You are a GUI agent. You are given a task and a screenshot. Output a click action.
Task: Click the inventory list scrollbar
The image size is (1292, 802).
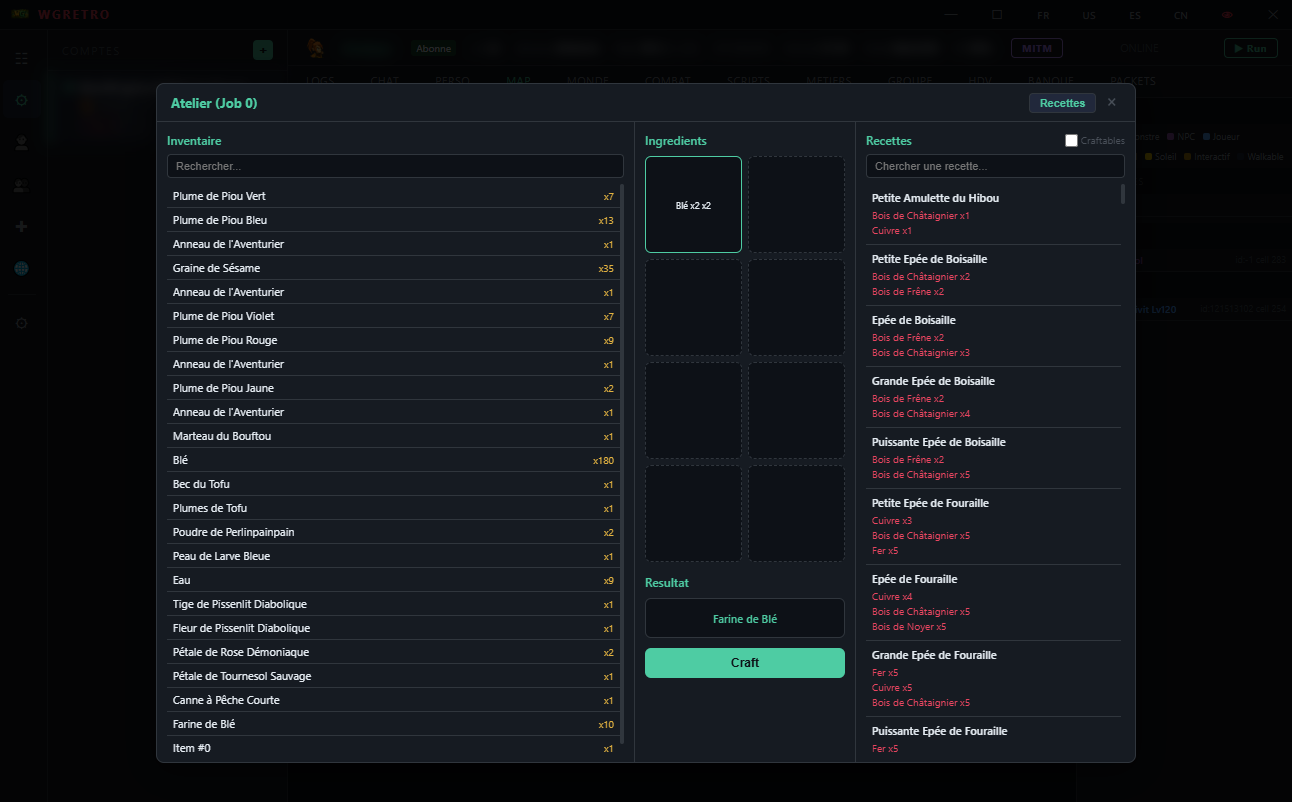623,464
